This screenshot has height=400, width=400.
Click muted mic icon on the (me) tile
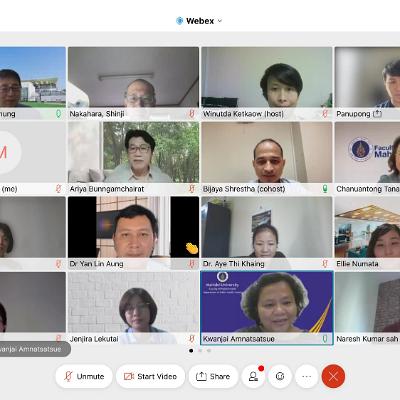click(x=58, y=189)
